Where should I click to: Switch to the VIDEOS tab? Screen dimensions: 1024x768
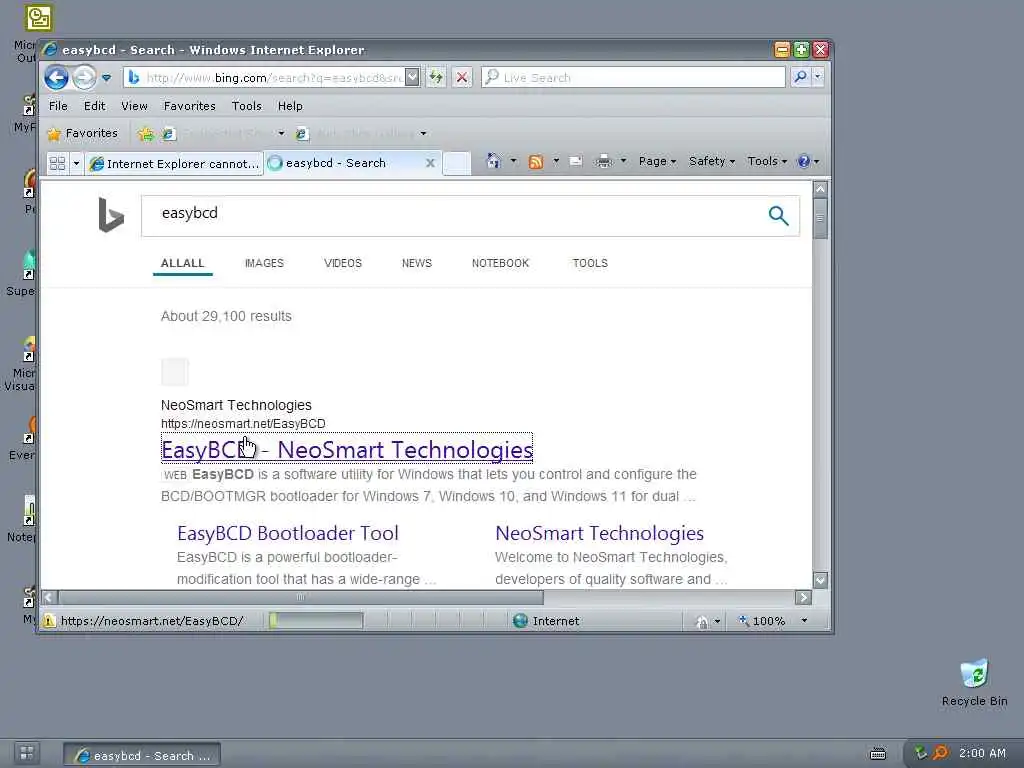tap(343, 263)
